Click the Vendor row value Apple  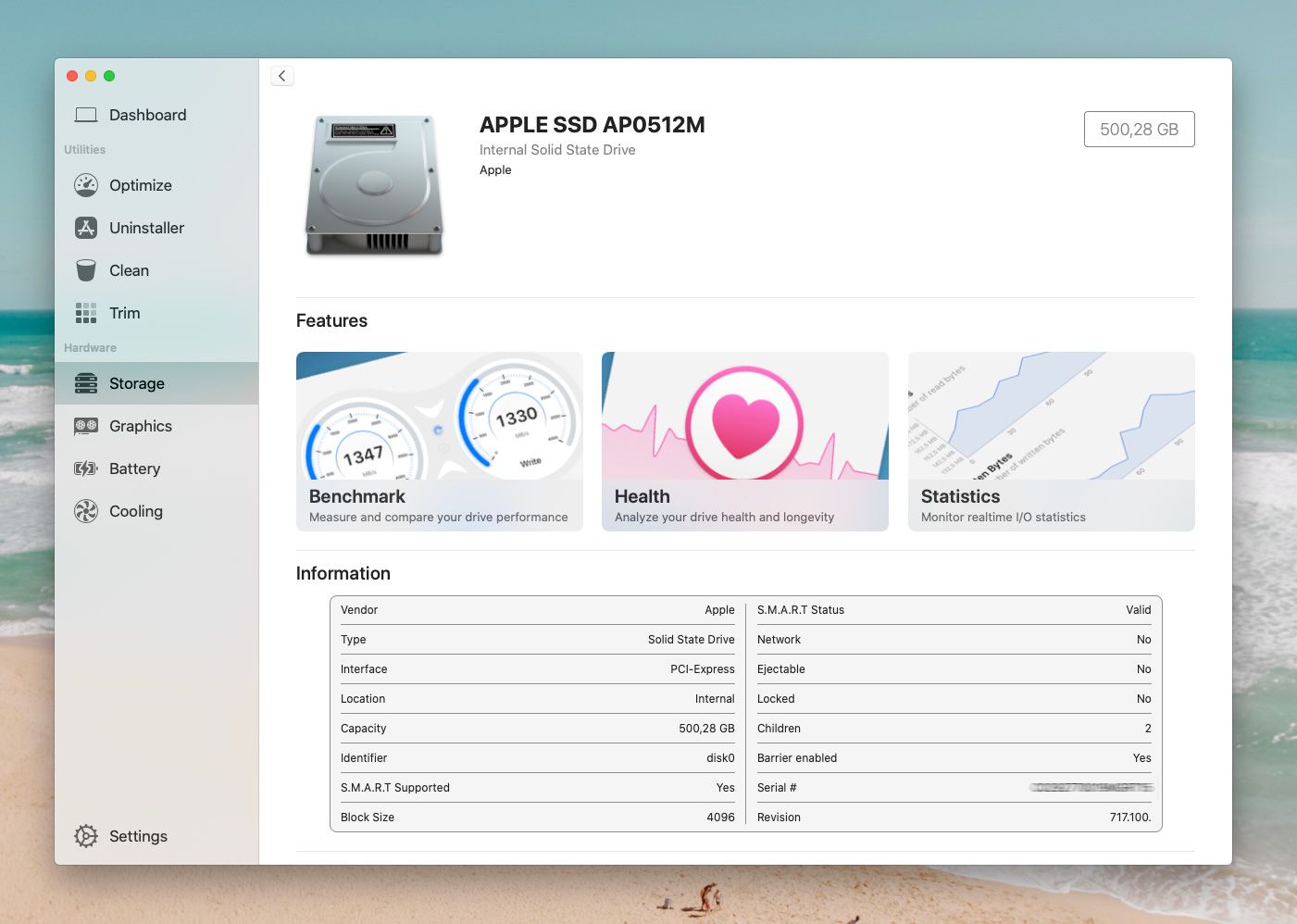pyautogui.click(x=719, y=610)
